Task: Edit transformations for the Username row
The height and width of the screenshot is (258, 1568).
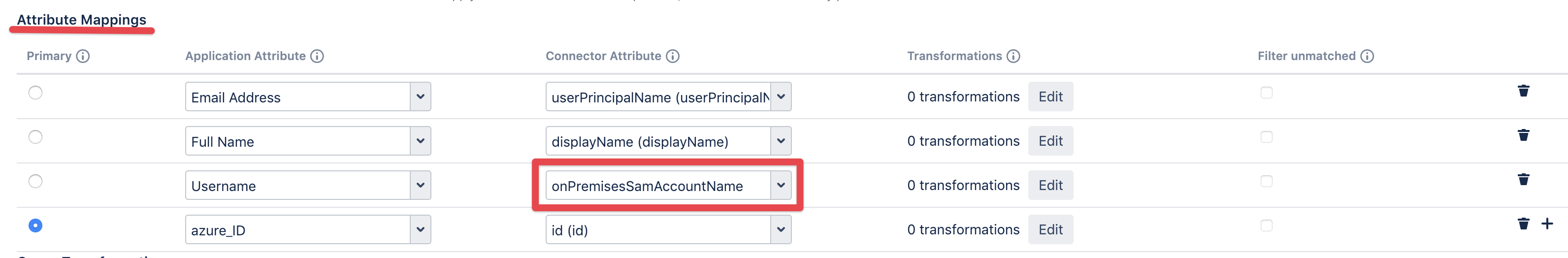Action: 1050,186
